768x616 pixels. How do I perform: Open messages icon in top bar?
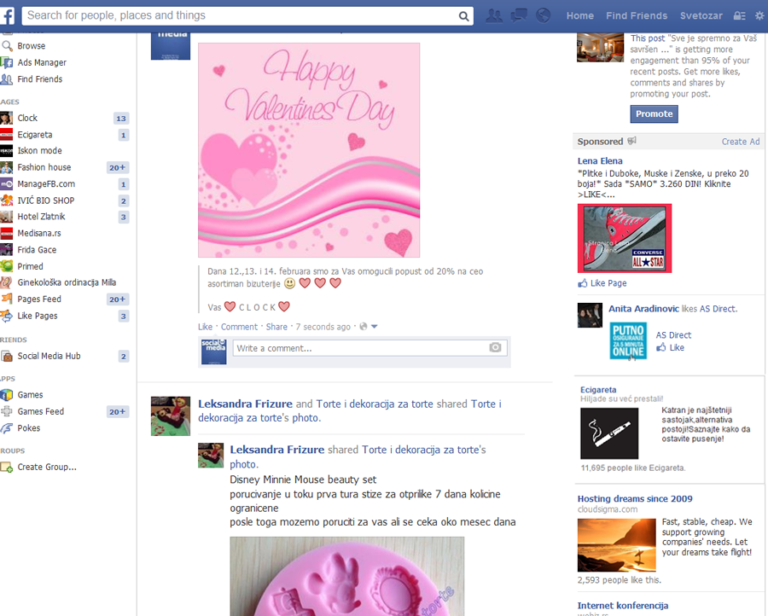[519, 16]
